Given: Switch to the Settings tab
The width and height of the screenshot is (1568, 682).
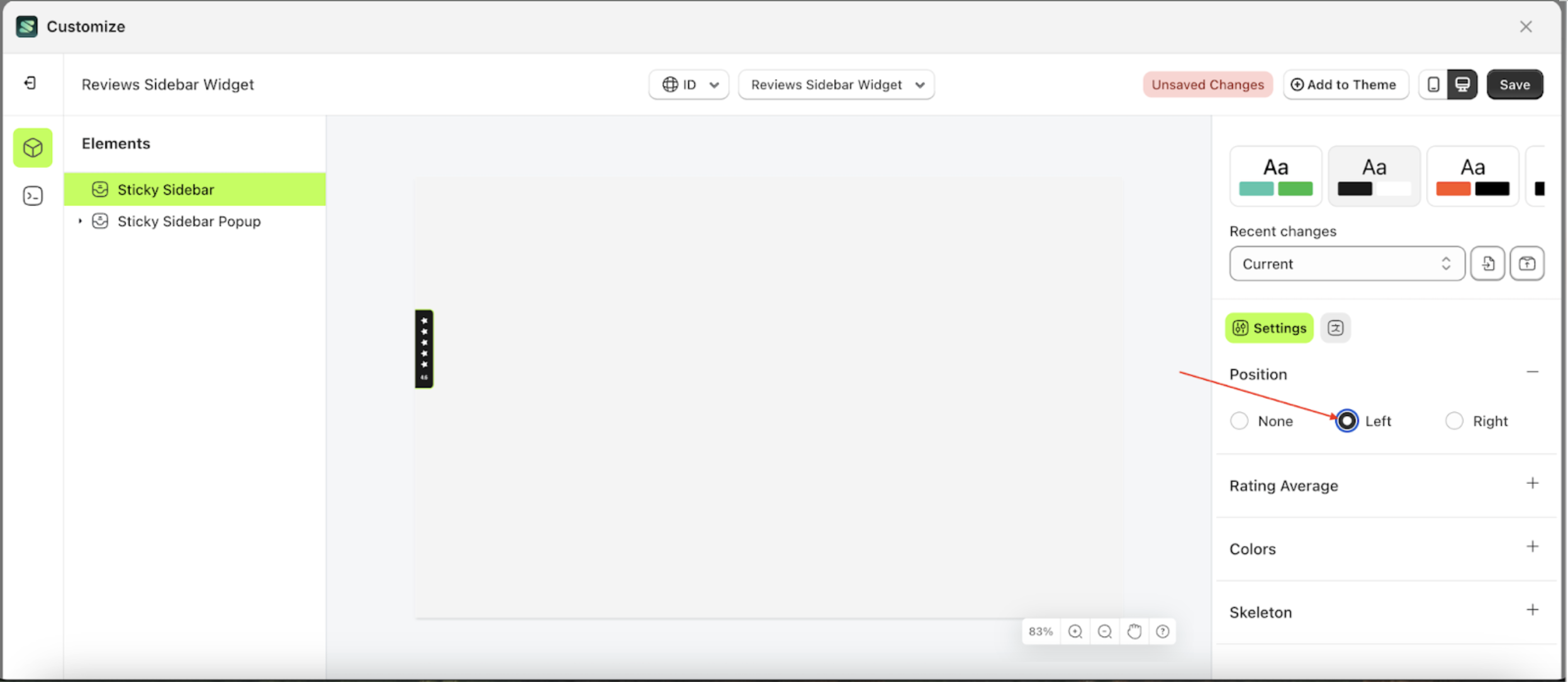Looking at the screenshot, I should pos(1269,328).
